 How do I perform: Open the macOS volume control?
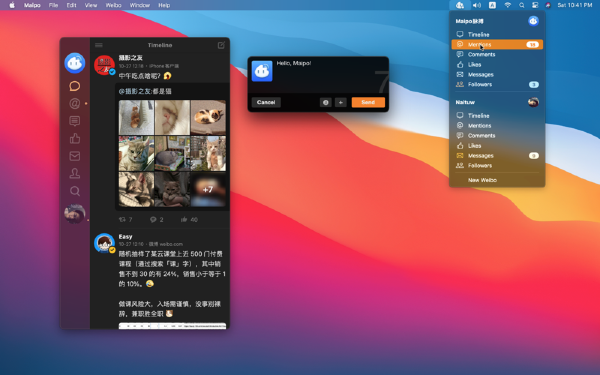(477, 5)
